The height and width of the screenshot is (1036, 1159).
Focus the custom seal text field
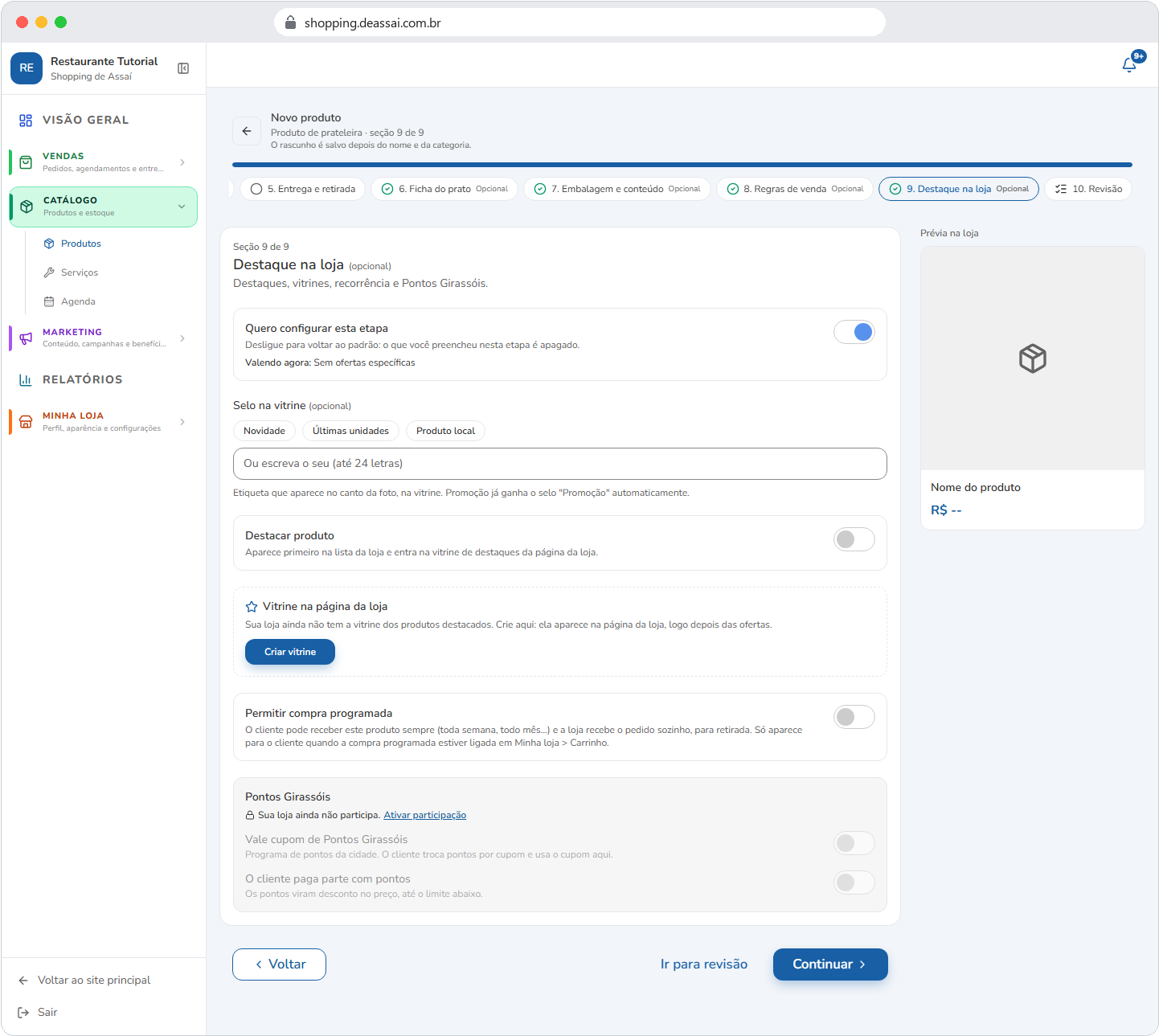[560, 464]
